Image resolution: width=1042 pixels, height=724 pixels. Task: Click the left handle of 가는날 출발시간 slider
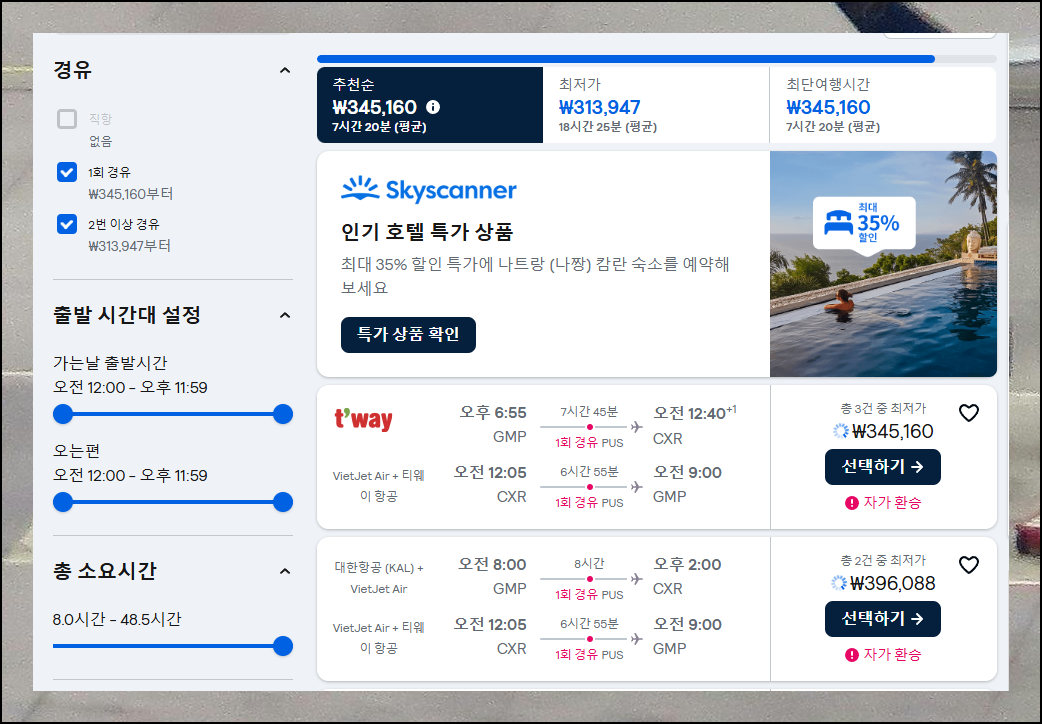point(63,414)
